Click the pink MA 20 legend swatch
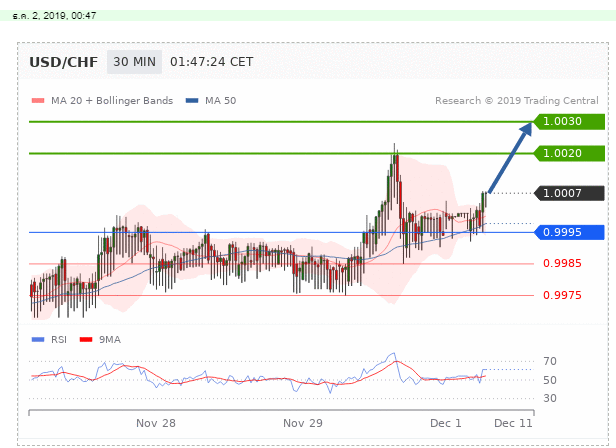This screenshot has height=448, width=616. pos(38,101)
